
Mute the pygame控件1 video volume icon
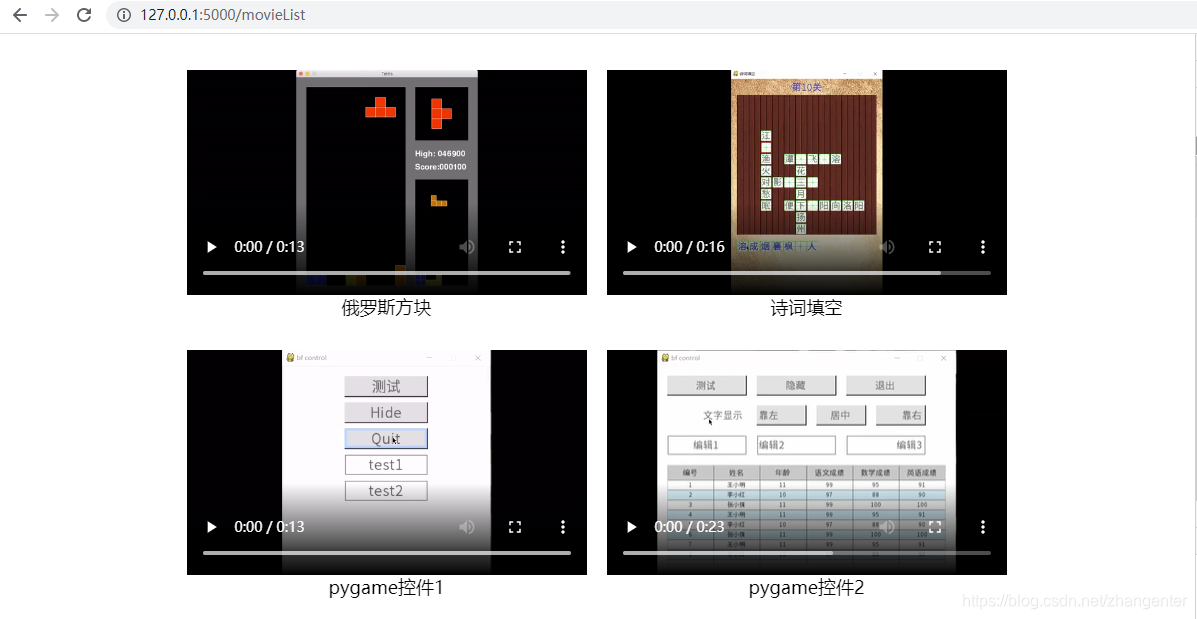[x=467, y=527]
